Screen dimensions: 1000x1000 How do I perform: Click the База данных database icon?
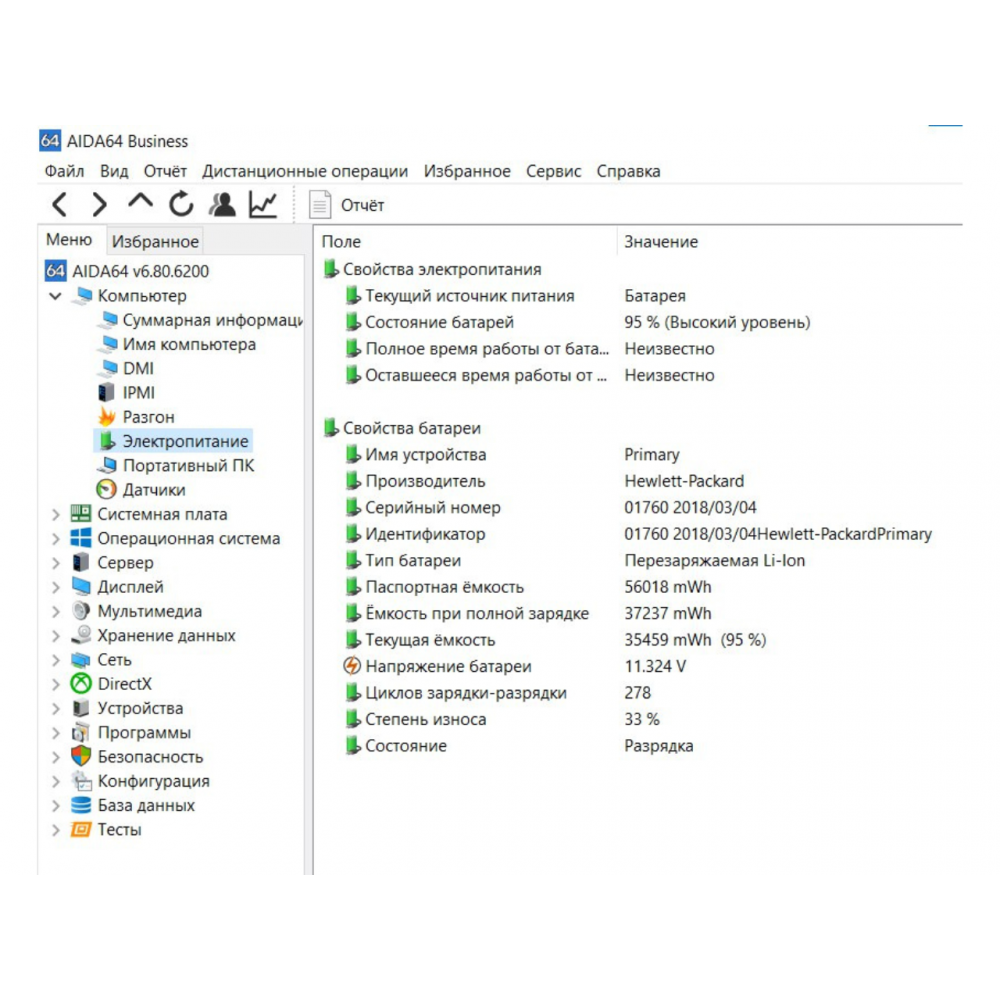click(x=81, y=805)
